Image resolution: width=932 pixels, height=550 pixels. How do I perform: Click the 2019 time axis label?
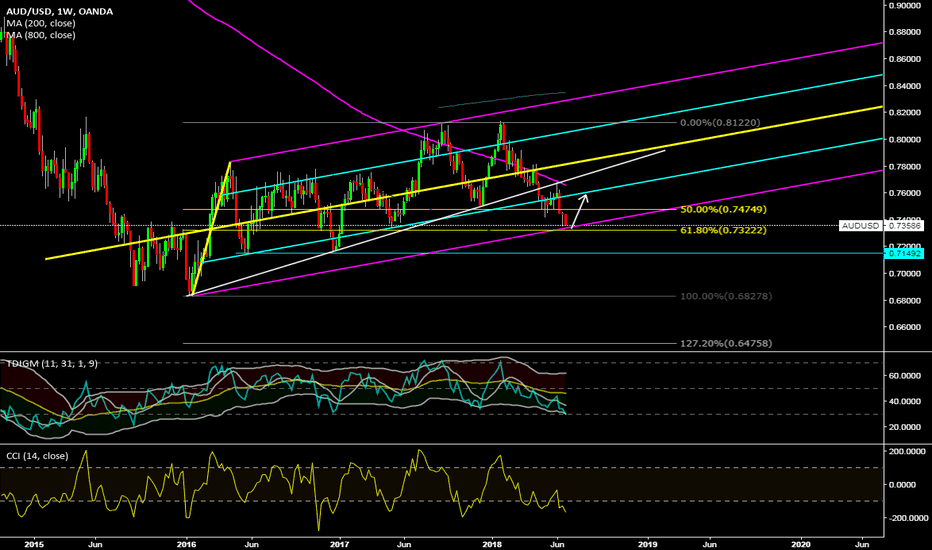[x=647, y=544]
